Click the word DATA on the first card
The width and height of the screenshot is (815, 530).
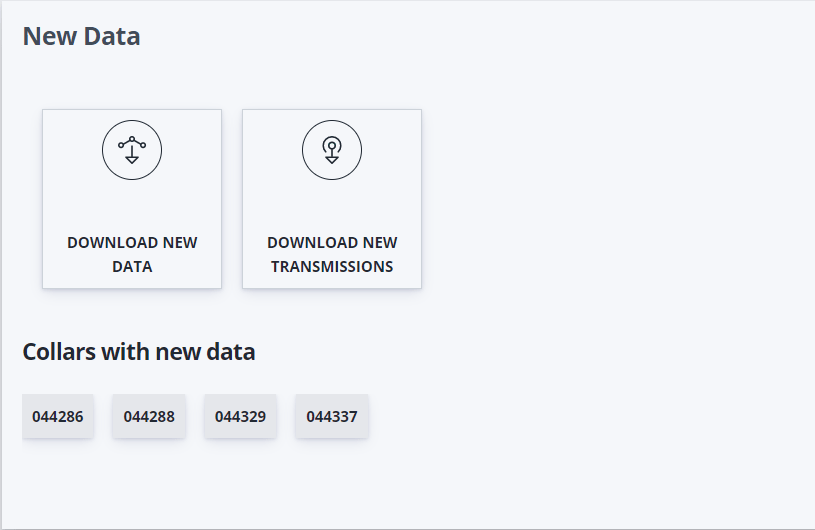pyautogui.click(x=132, y=267)
